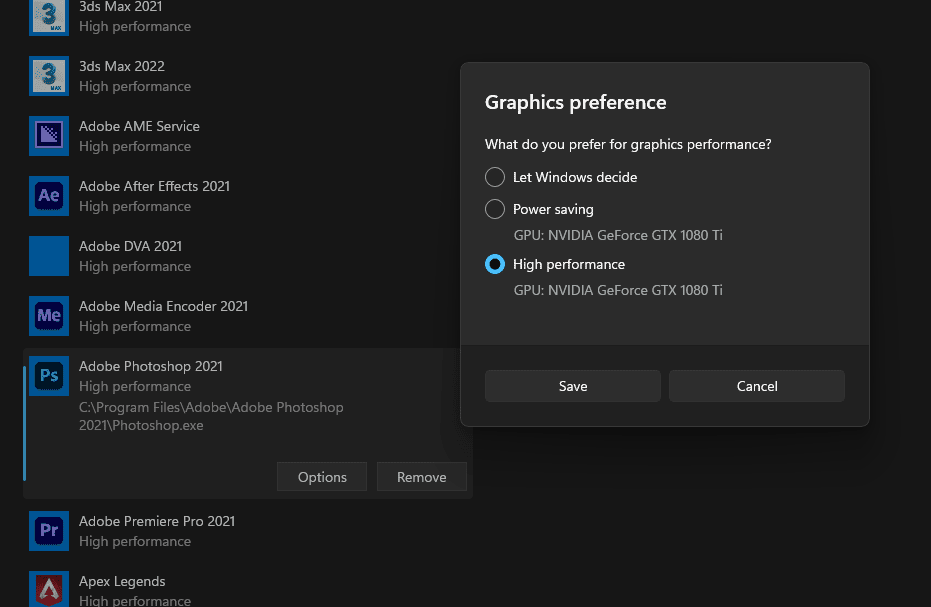Save the graphics preference
931x607 pixels.
tap(573, 386)
